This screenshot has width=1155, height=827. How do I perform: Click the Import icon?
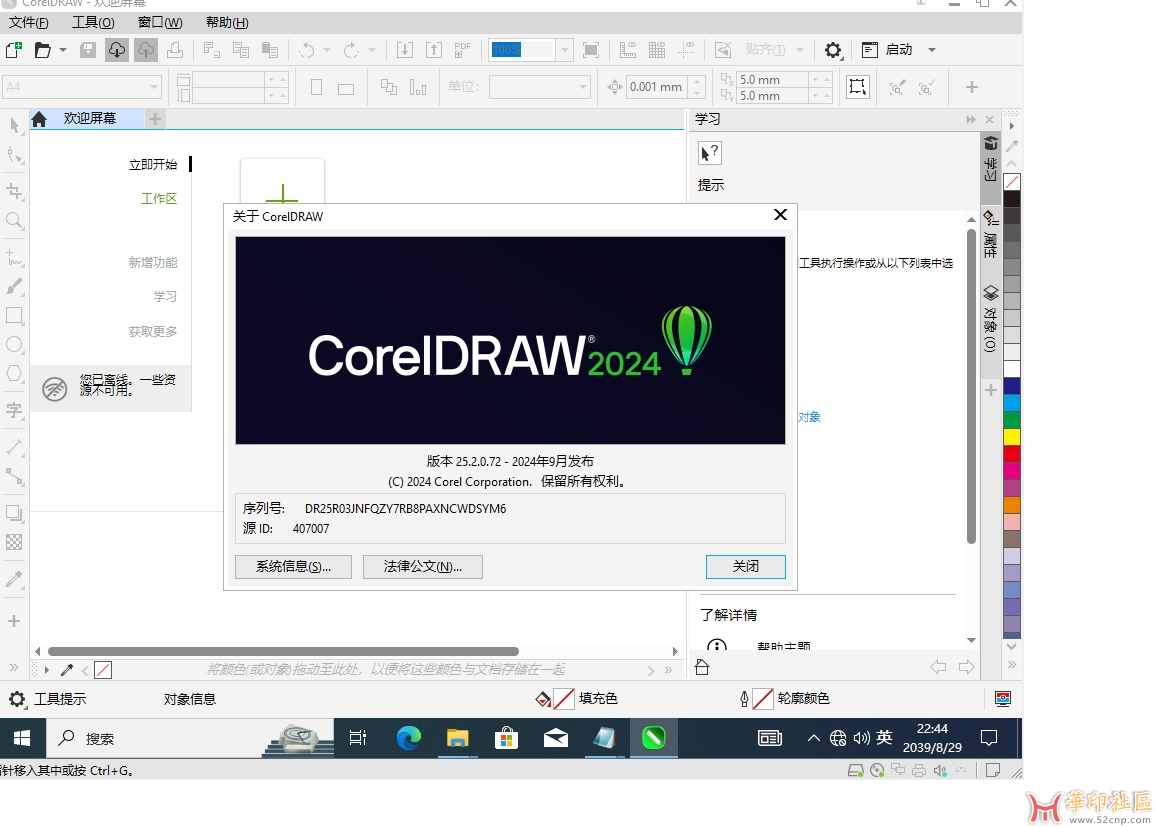404,49
